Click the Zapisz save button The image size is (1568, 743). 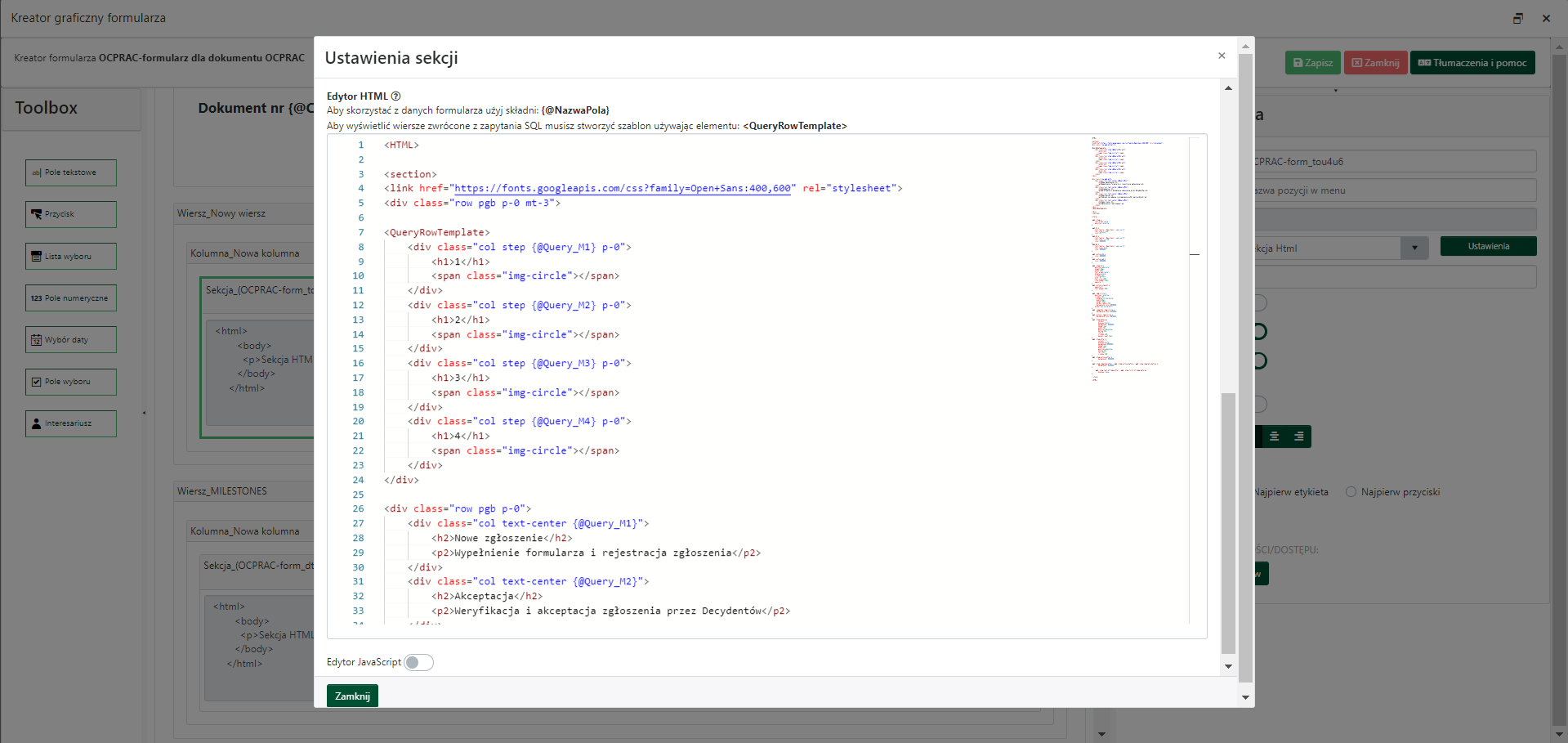click(x=1312, y=63)
